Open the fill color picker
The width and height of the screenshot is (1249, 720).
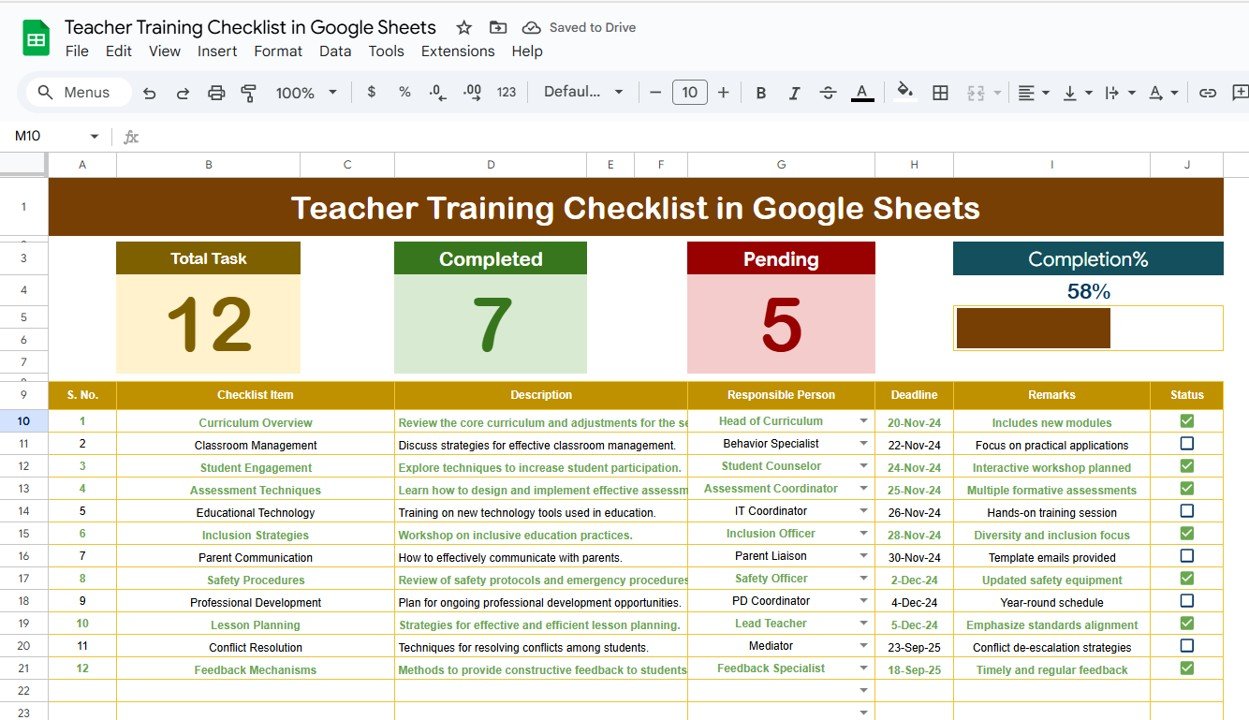coord(905,92)
